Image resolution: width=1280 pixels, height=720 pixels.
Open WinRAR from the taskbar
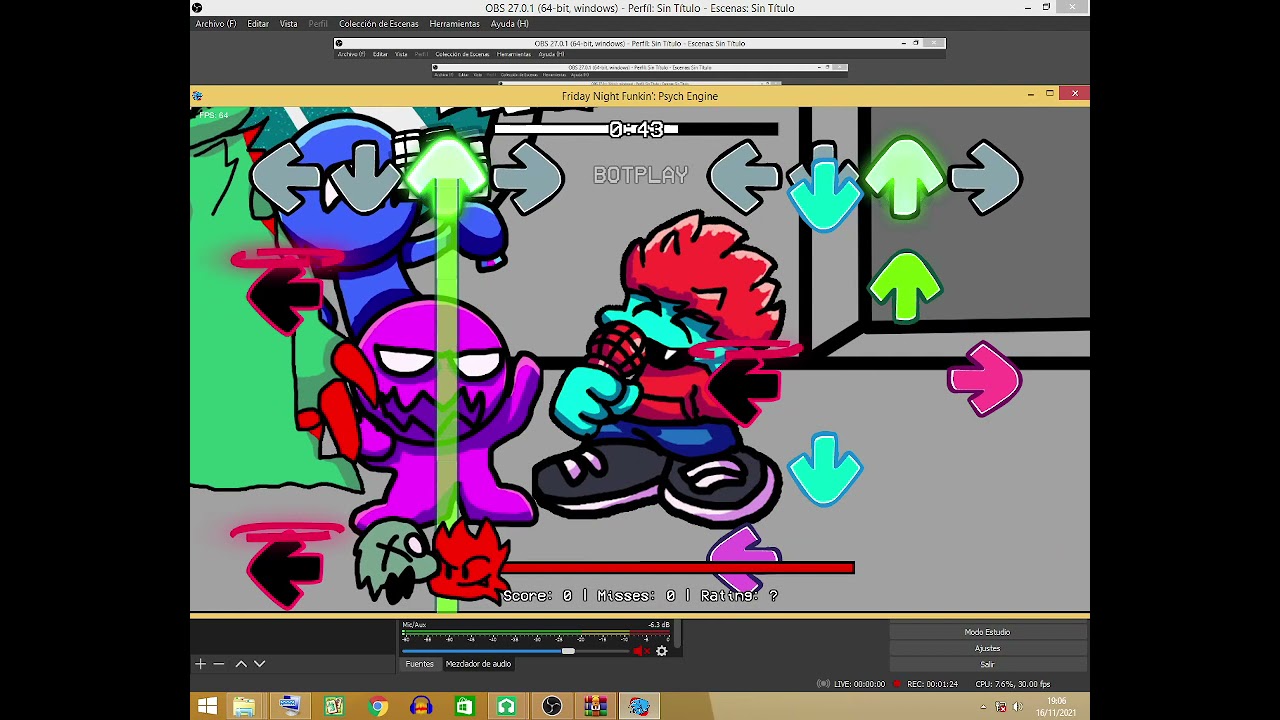(x=595, y=706)
